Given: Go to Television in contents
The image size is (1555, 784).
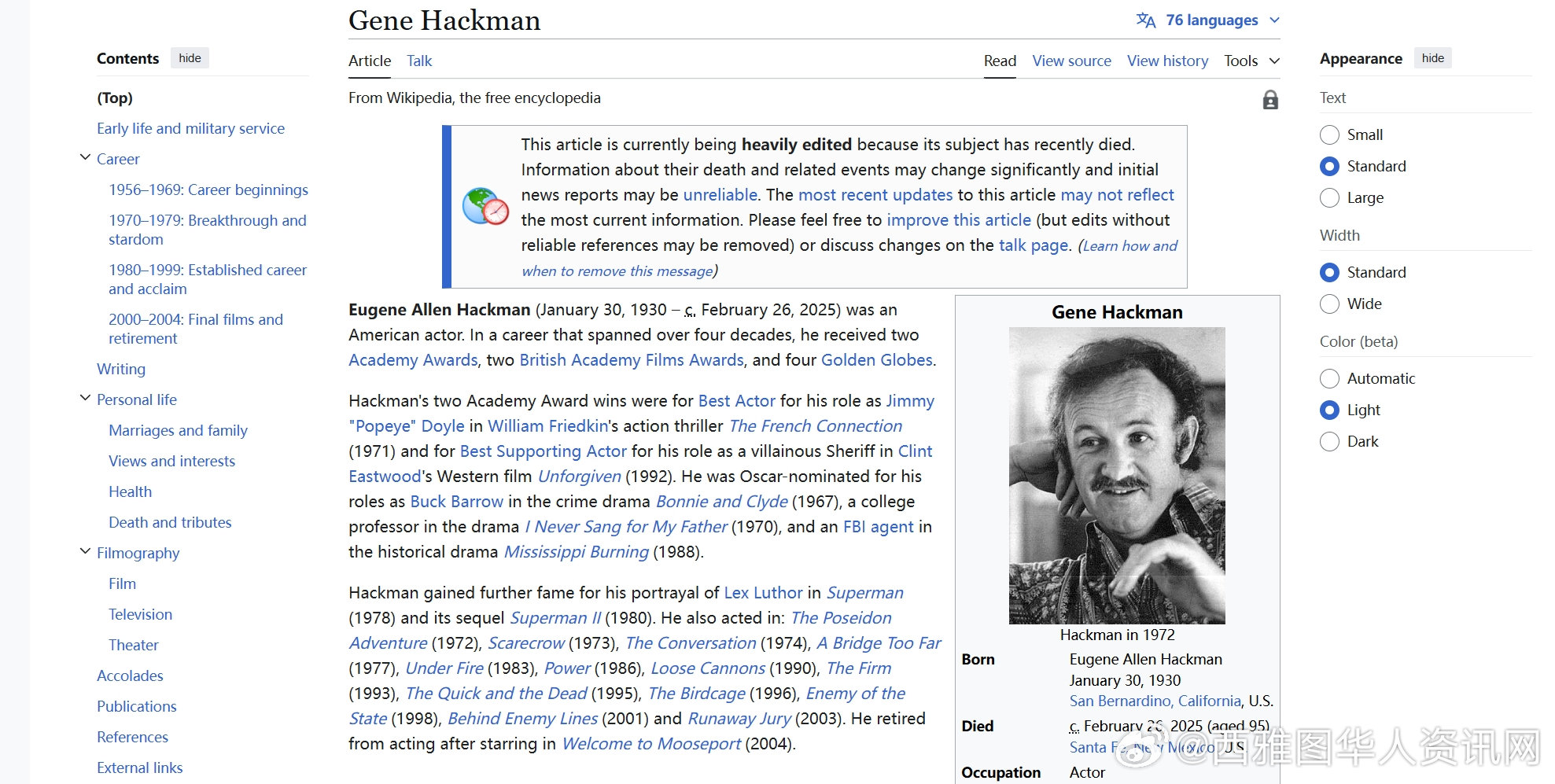Looking at the screenshot, I should click(x=140, y=614).
